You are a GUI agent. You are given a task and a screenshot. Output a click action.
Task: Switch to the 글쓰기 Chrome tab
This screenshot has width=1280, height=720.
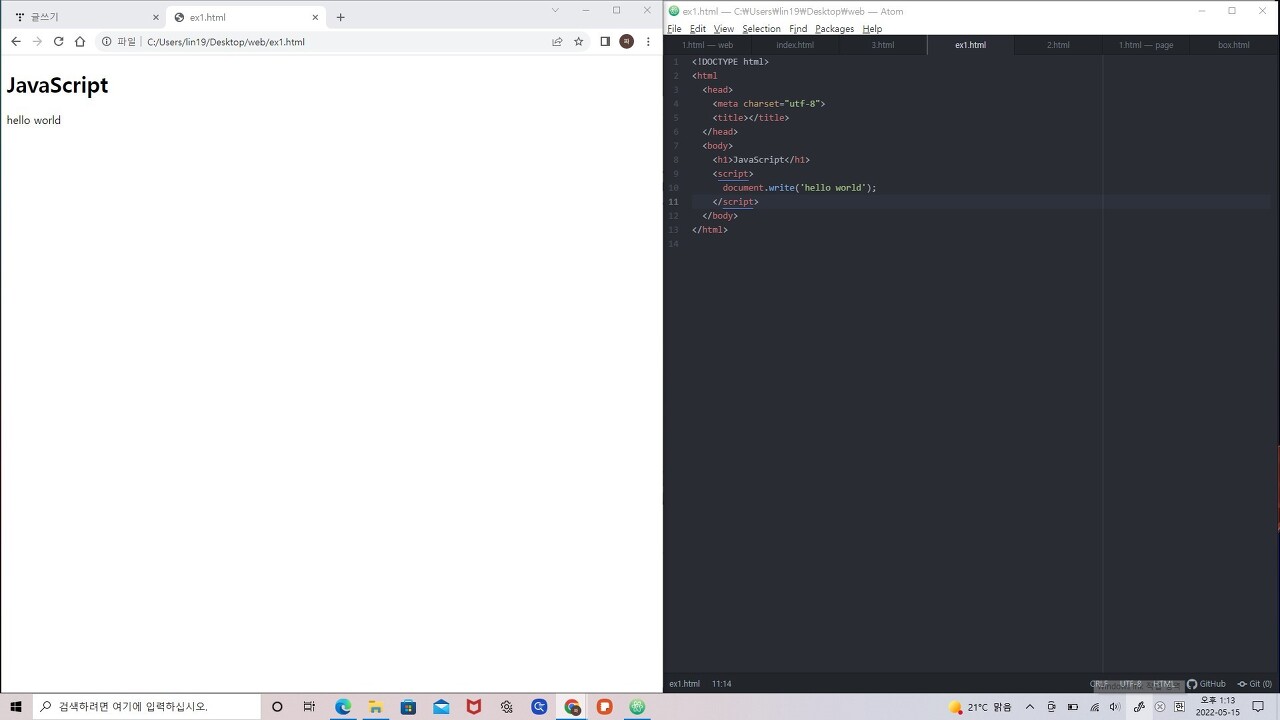84,17
